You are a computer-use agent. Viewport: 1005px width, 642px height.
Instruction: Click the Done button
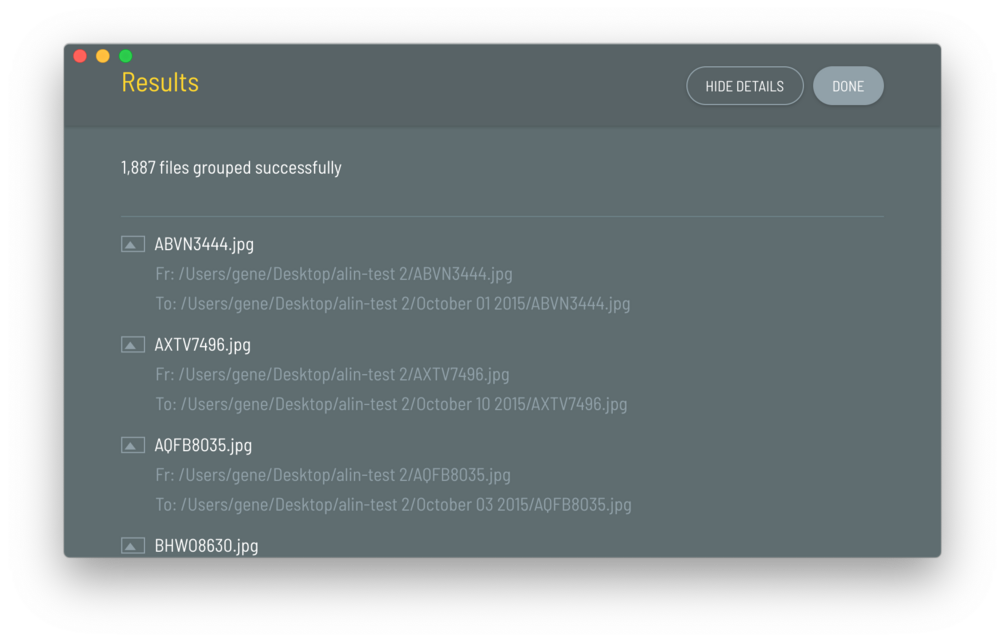pyautogui.click(x=847, y=86)
